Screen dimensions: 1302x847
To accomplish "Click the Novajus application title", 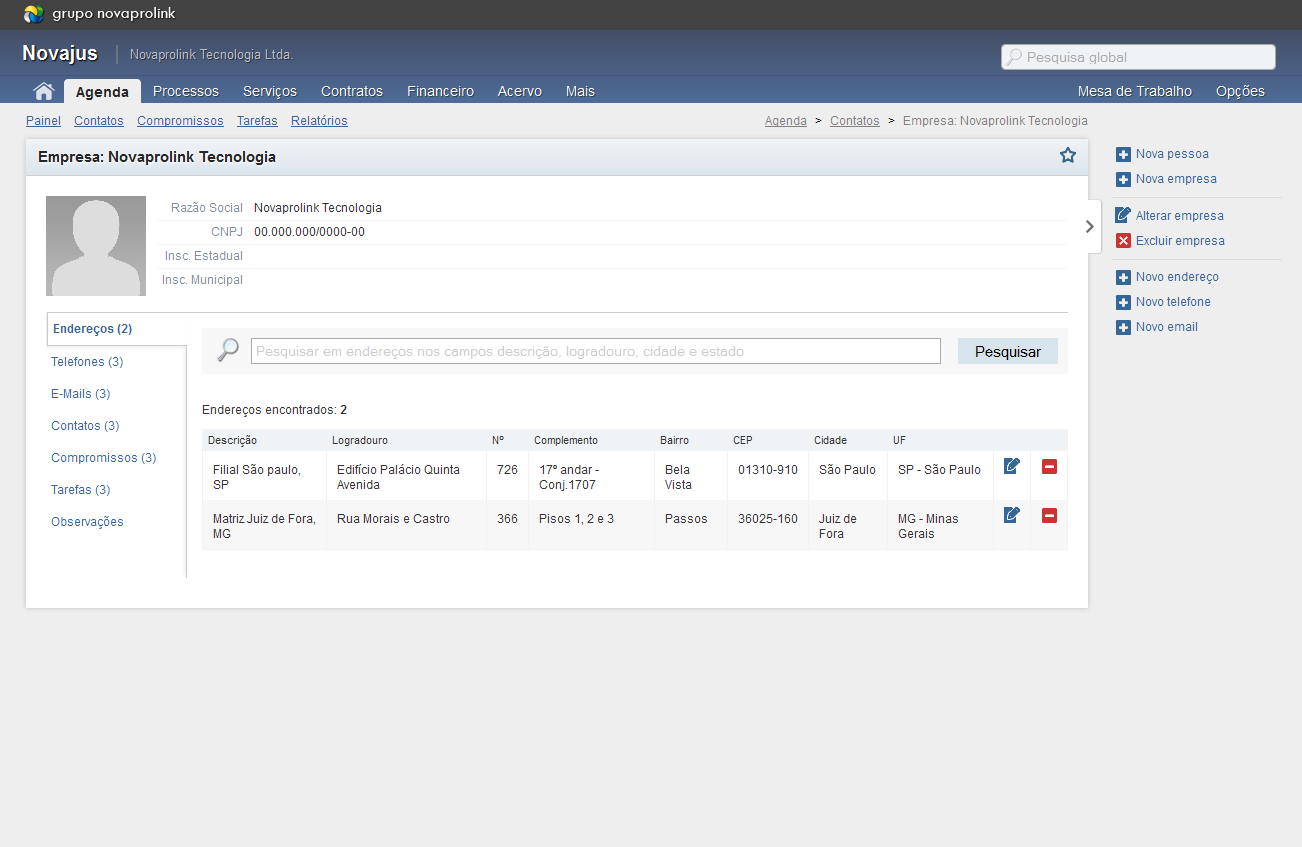I will pyautogui.click(x=60, y=53).
